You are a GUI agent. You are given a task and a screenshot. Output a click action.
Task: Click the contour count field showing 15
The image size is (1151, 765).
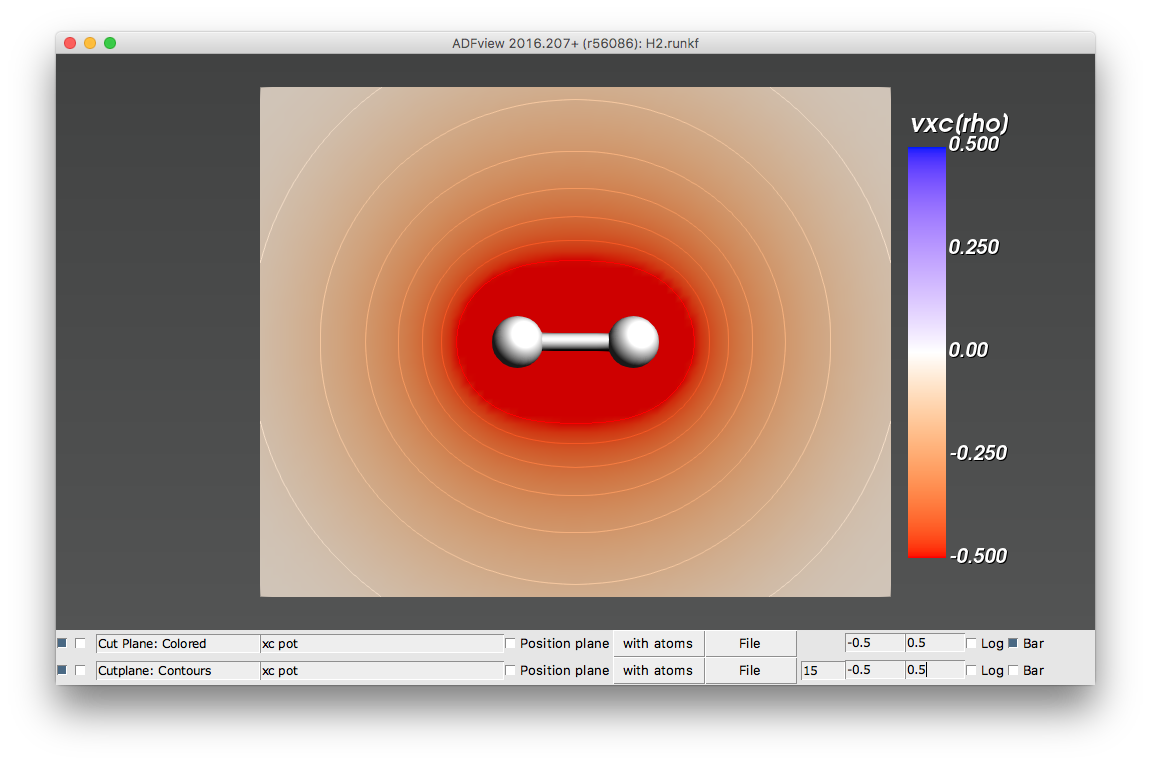[821, 670]
